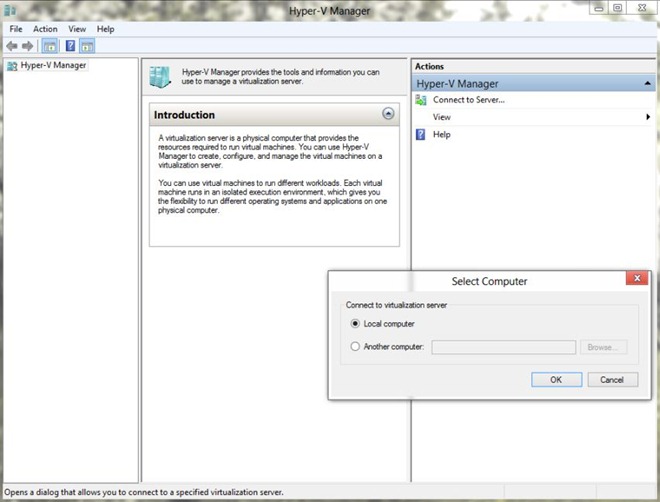Viewport: 660px width, 502px height.
Task: Confirm with the OK button
Action: point(556,380)
